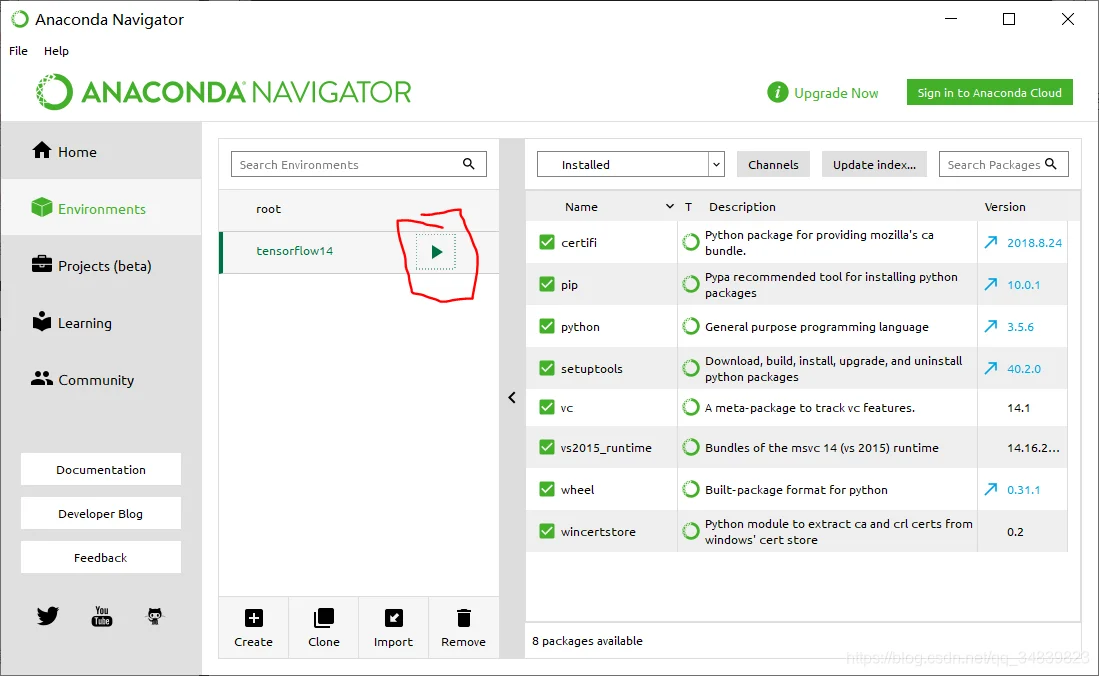Viewport: 1099px width, 676px height.
Task: Click the wincertstore package type icon
Action: pyautogui.click(x=690, y=532)
